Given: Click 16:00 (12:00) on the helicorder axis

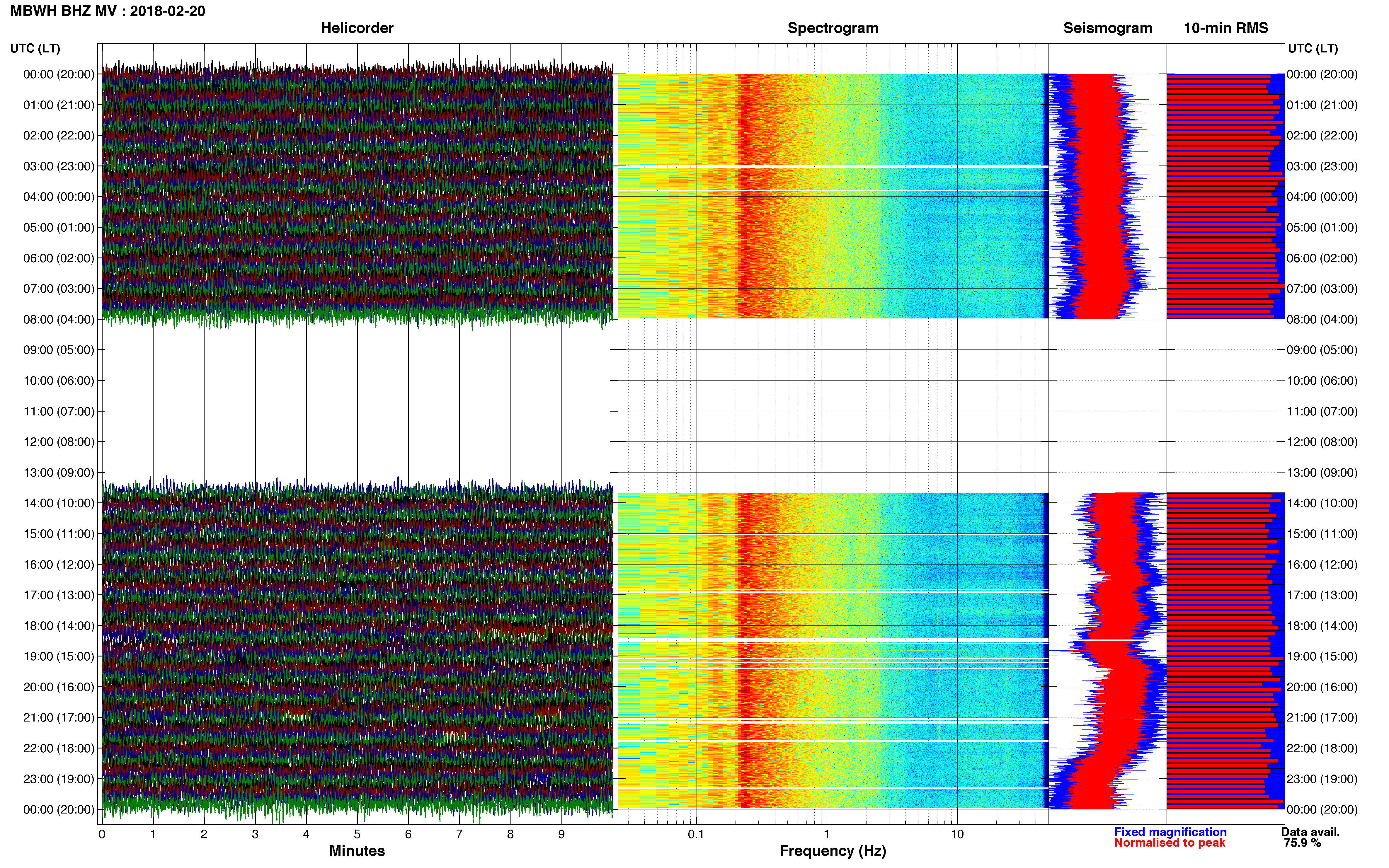Looking at the screenshot, I should [x=59, y=565].
